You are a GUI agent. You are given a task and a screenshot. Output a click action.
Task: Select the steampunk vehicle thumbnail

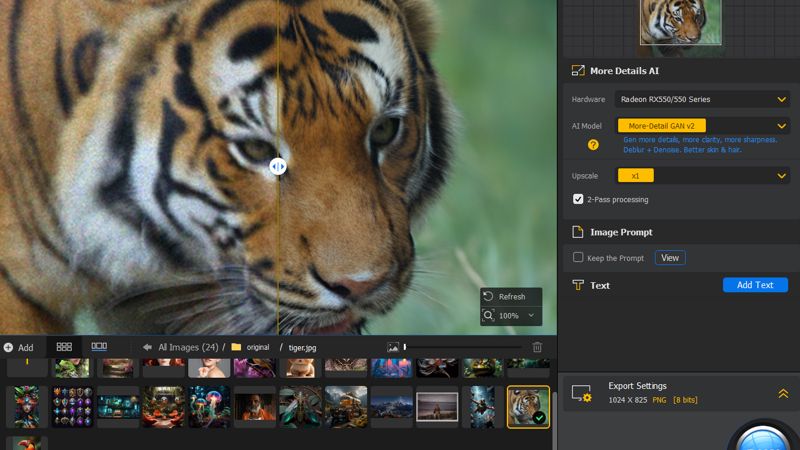click(346, 407)
